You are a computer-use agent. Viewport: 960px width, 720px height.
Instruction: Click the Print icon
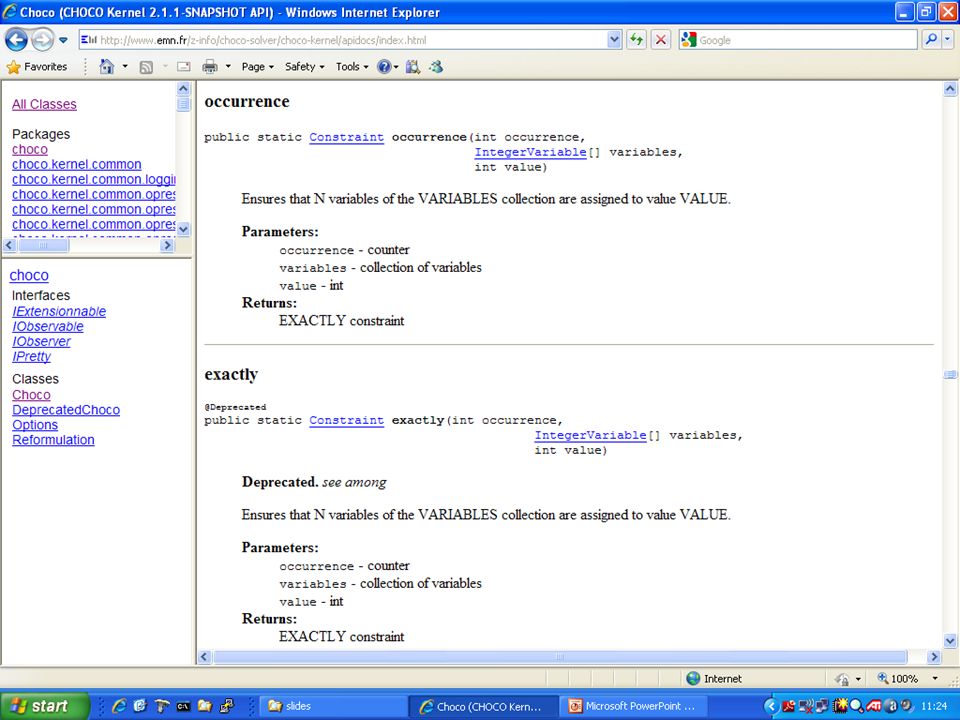(210, 67)
